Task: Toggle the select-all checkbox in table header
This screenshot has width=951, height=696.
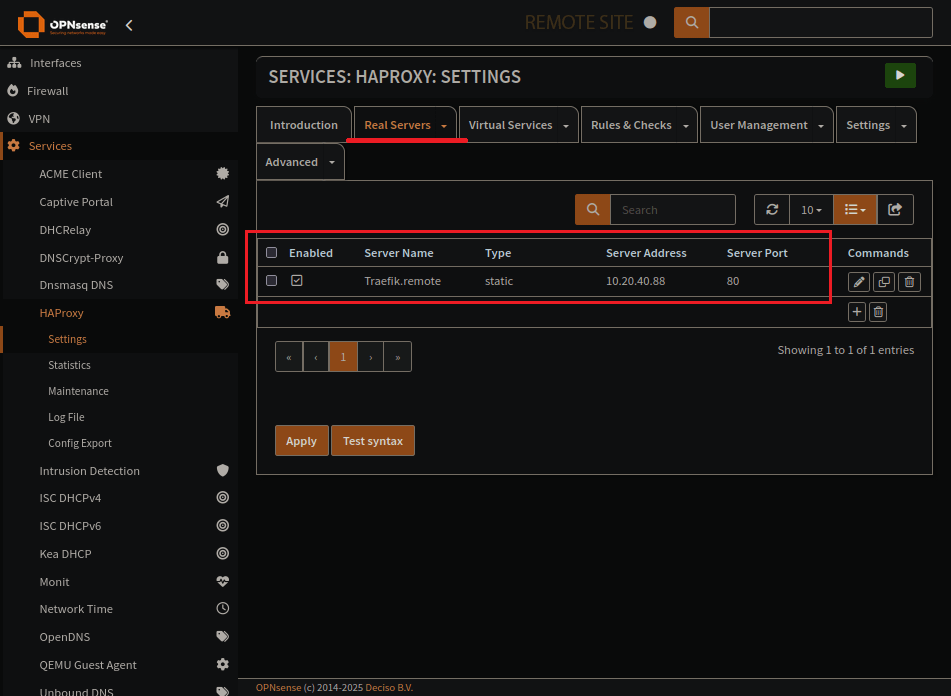Action: [x=272, y=252]
